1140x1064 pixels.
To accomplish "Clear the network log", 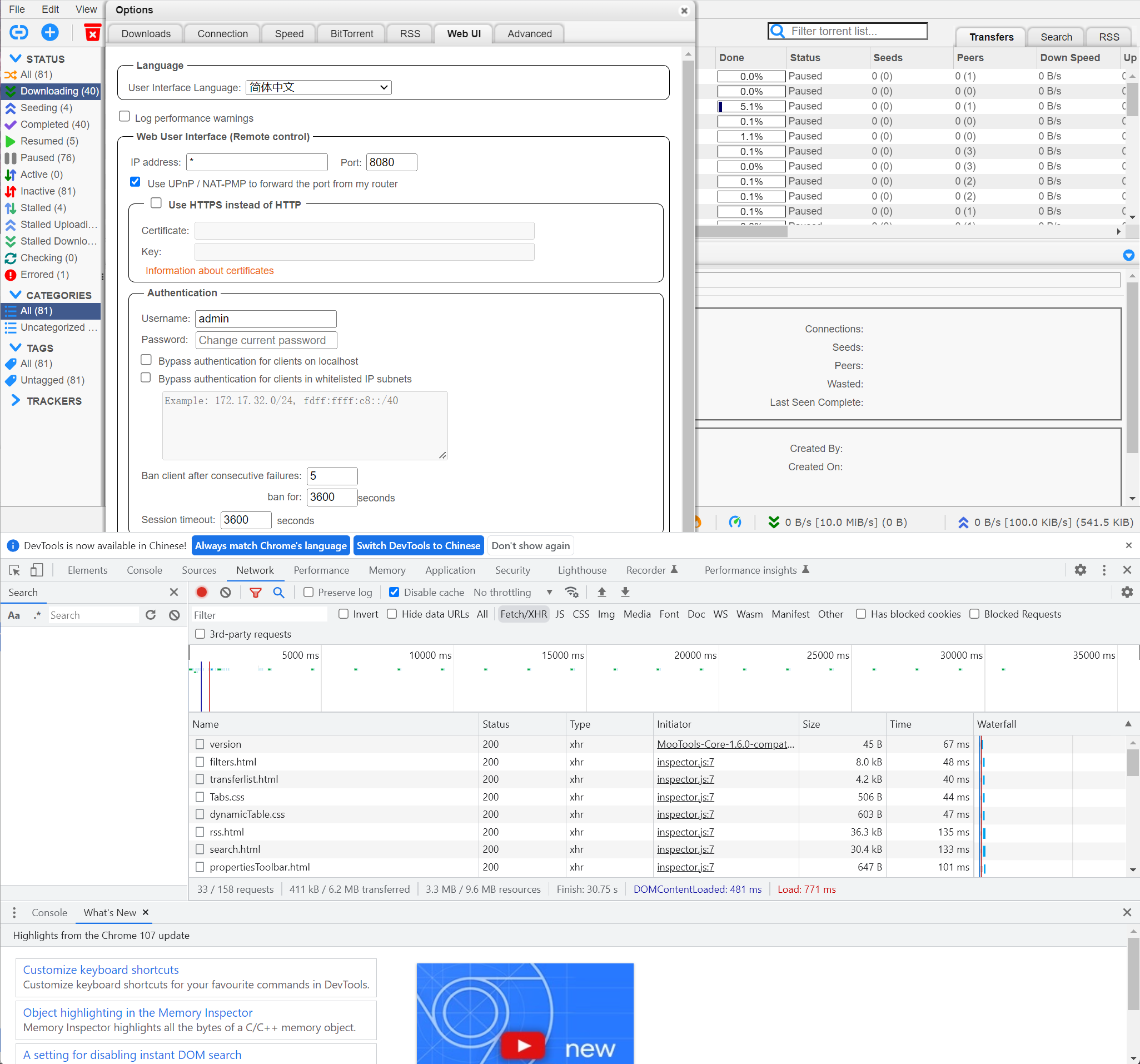I will pyautogui.click(x=225, y=592).
